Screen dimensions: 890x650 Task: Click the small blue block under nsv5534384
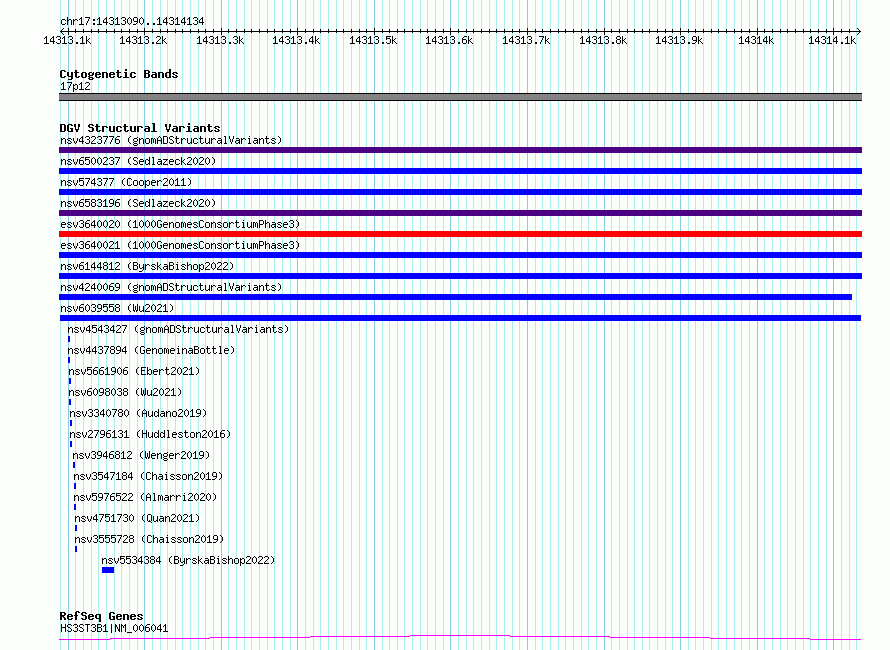[108, 570]
